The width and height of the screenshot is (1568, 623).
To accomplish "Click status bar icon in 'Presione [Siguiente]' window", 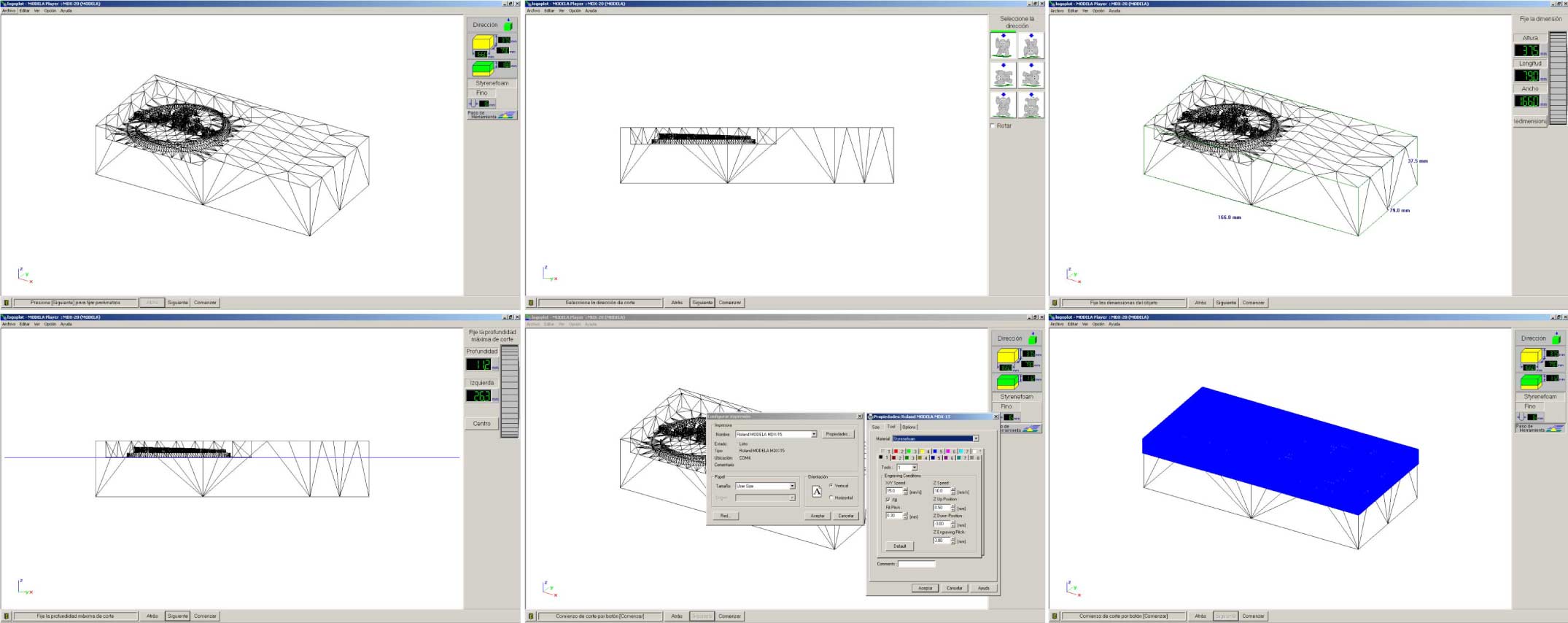I will [7, 303].
